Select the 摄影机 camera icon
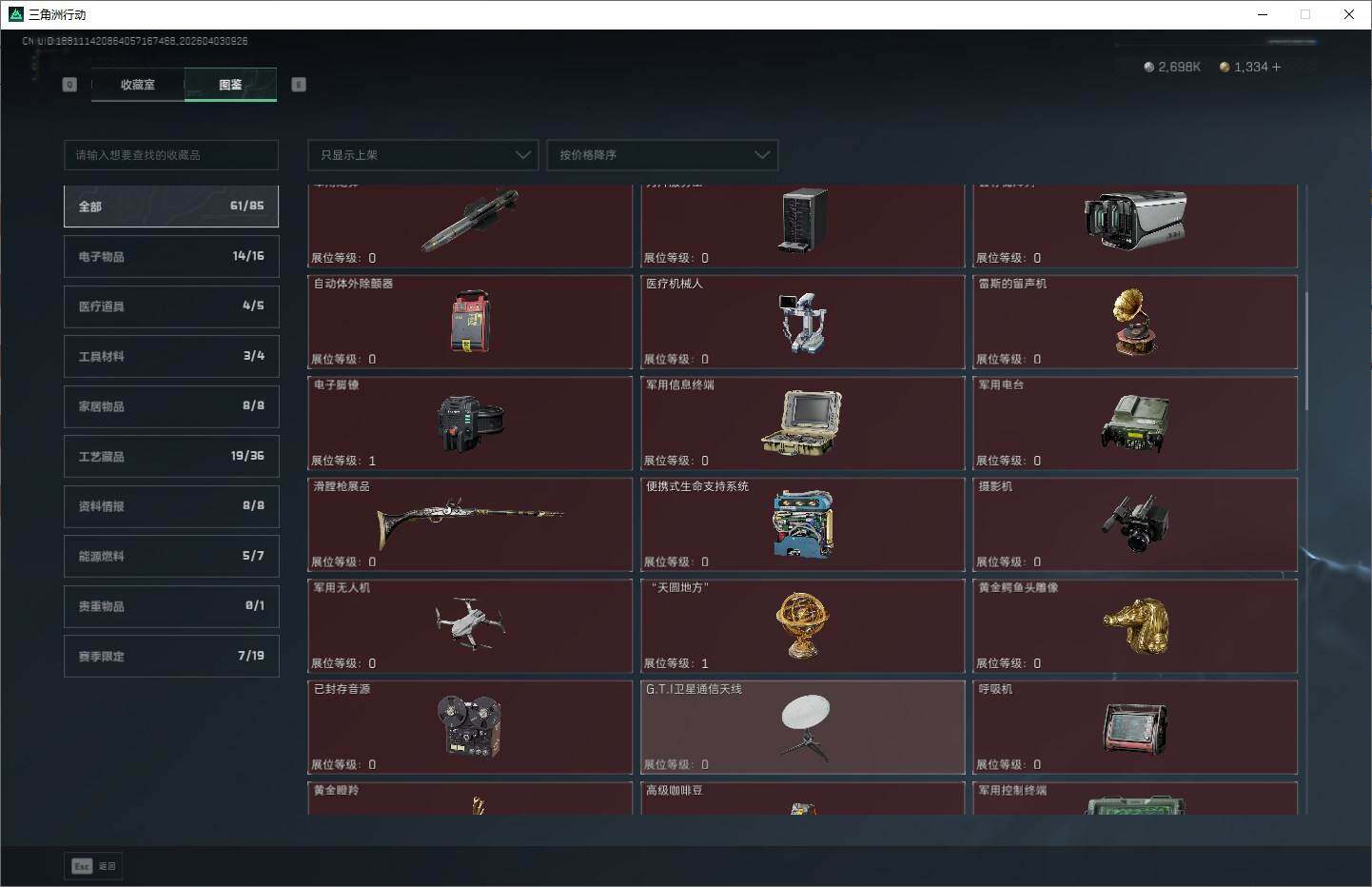This screenshot has height=887, width=1372. 1135,523
